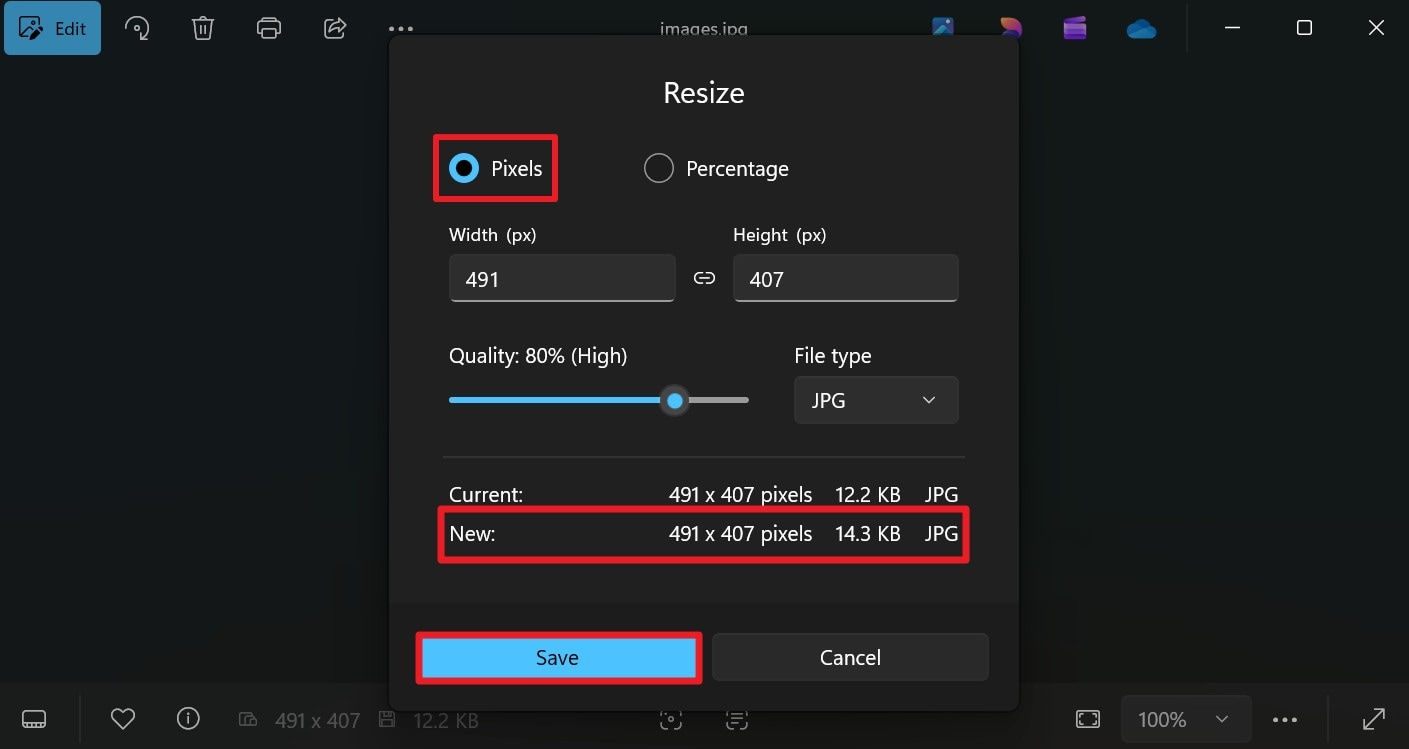Click the share icon
The image size is (1409, 749).
pos(335,28)
